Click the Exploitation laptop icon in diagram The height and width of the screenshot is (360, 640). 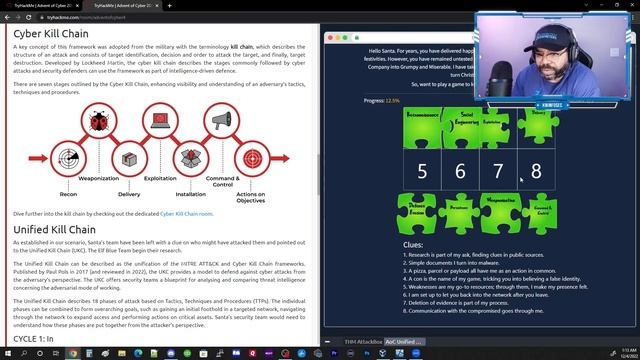coord(160,121)
